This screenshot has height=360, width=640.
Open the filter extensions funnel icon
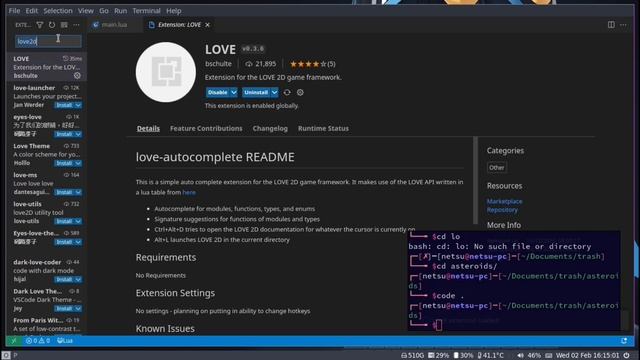(x=40, y=25)
